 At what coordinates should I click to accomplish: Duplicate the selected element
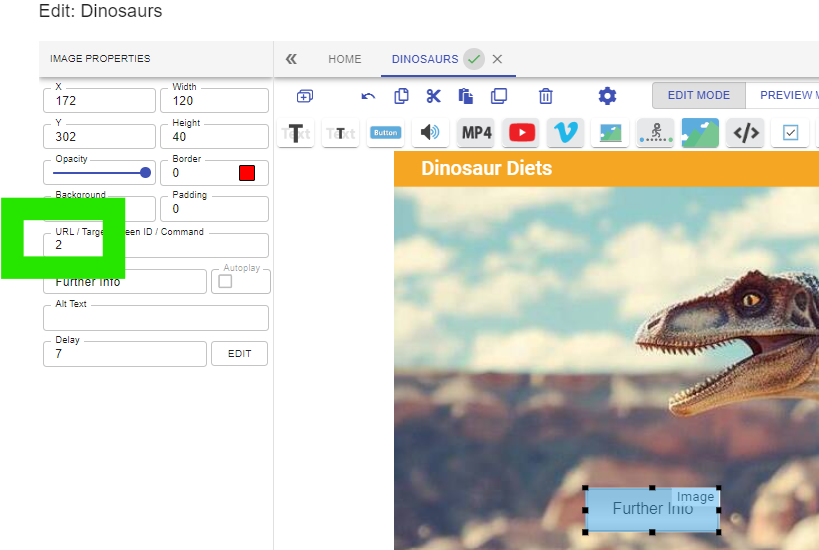coord(499,96)
